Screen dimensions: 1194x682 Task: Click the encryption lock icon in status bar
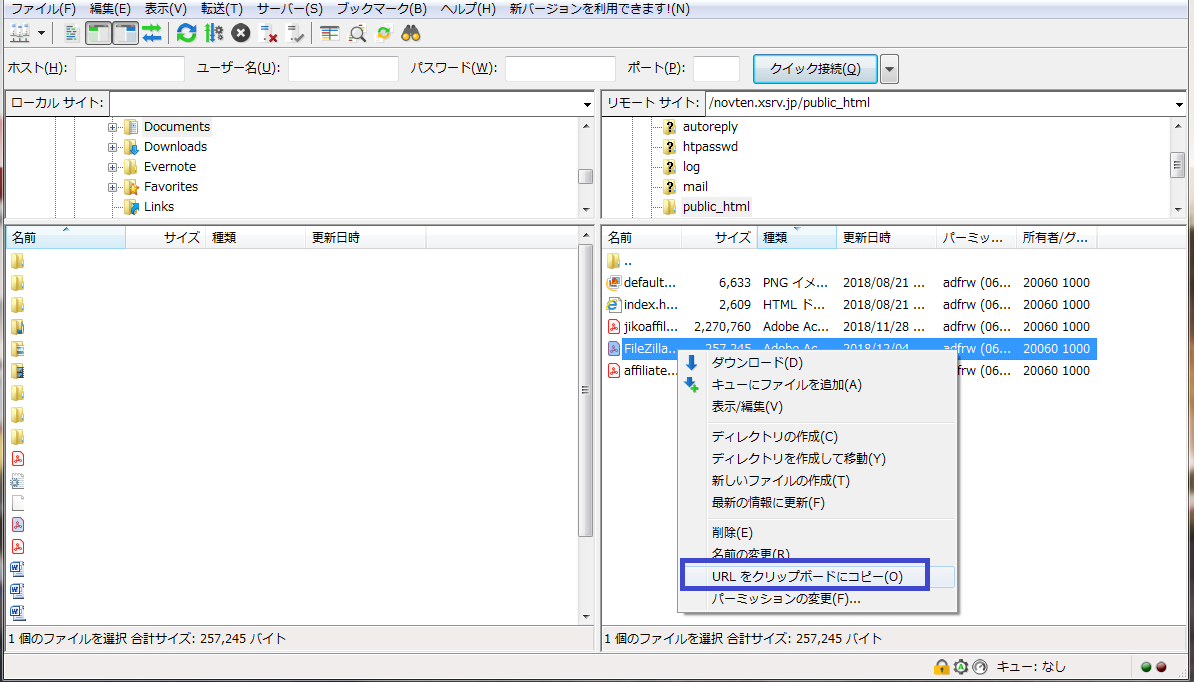tap(941, 667)
